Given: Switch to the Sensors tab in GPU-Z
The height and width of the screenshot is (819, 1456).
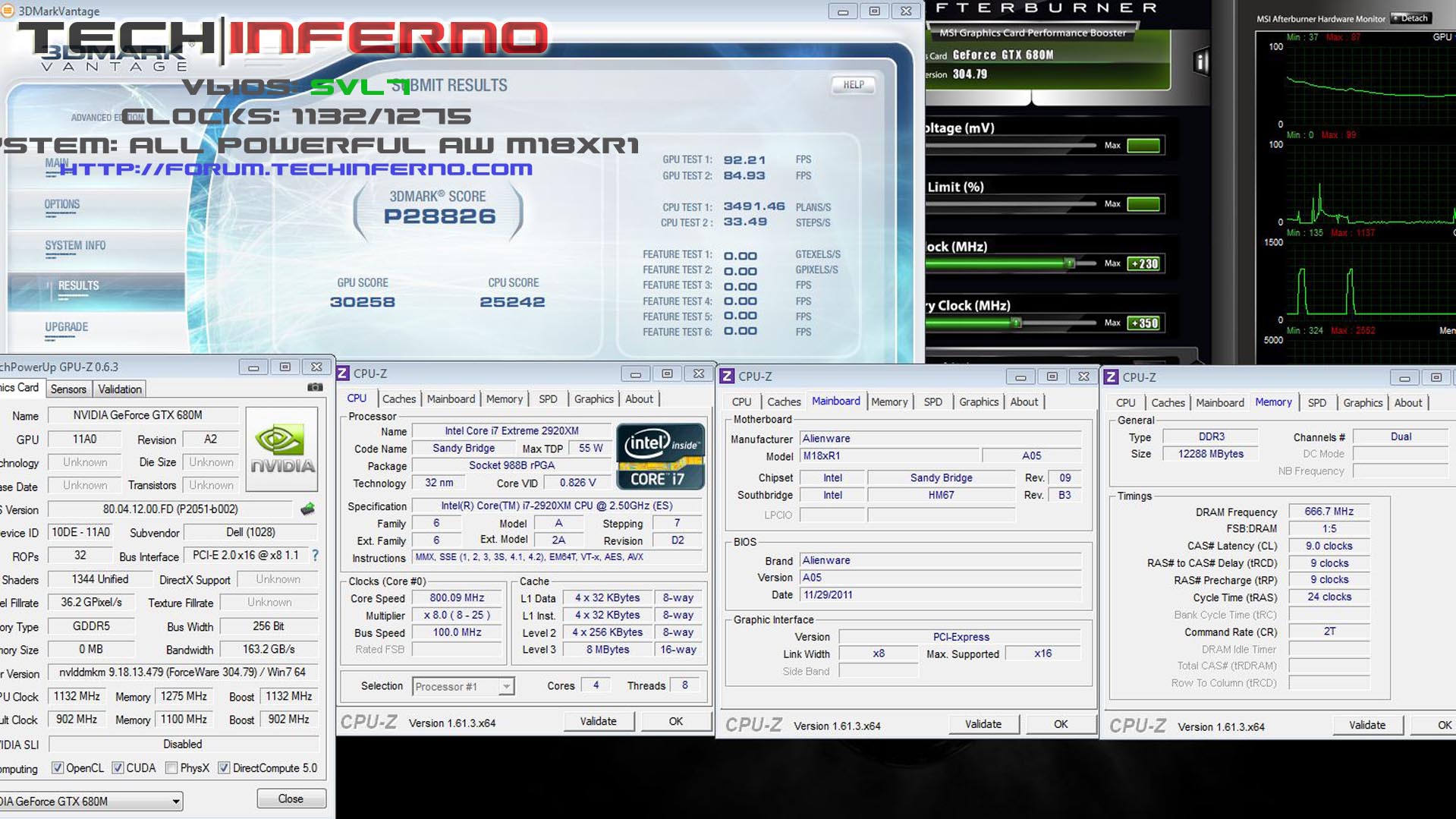Looking at the screenshot, I should coord(68,389).
